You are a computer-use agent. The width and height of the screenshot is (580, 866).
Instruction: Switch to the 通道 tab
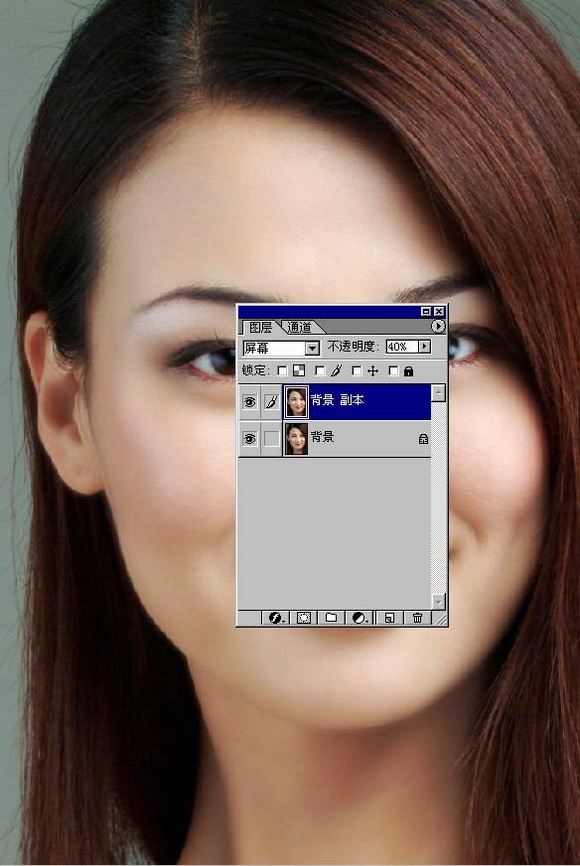click(299, 328)
